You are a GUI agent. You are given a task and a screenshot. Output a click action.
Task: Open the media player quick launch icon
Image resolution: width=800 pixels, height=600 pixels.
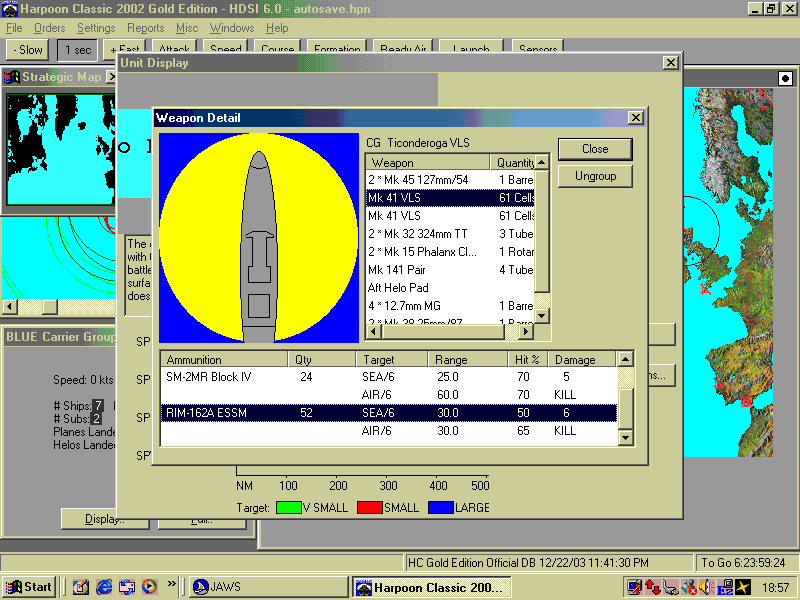pyautogui.click(x=149, y=587)
